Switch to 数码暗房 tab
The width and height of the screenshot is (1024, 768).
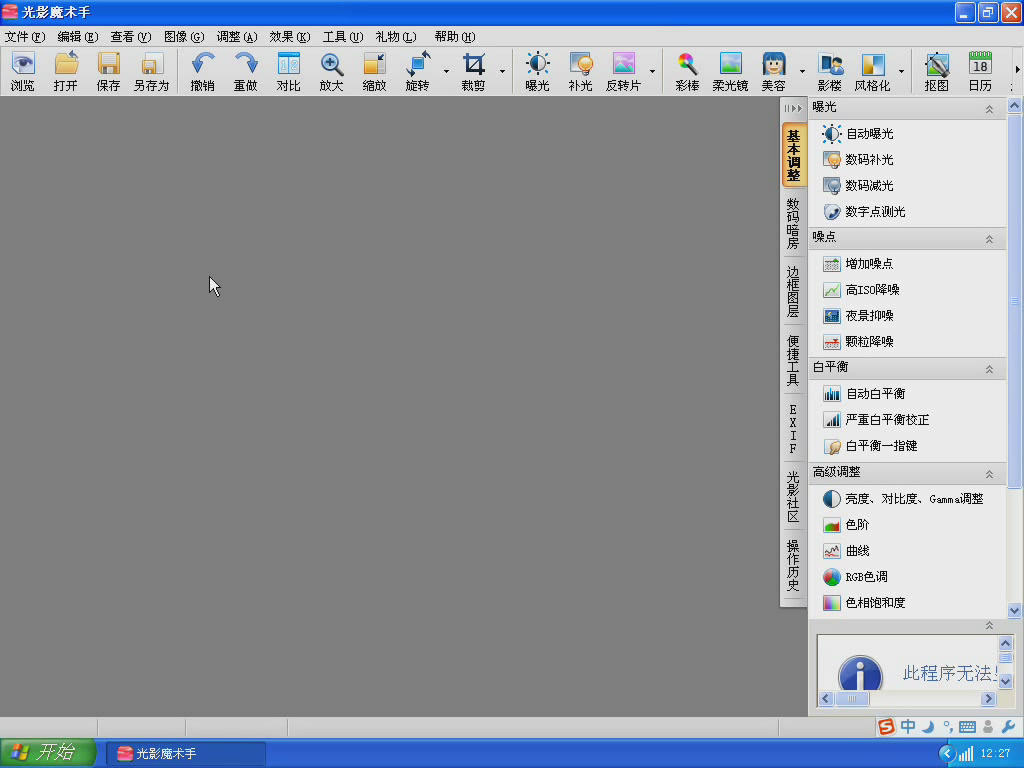point(793,223)
